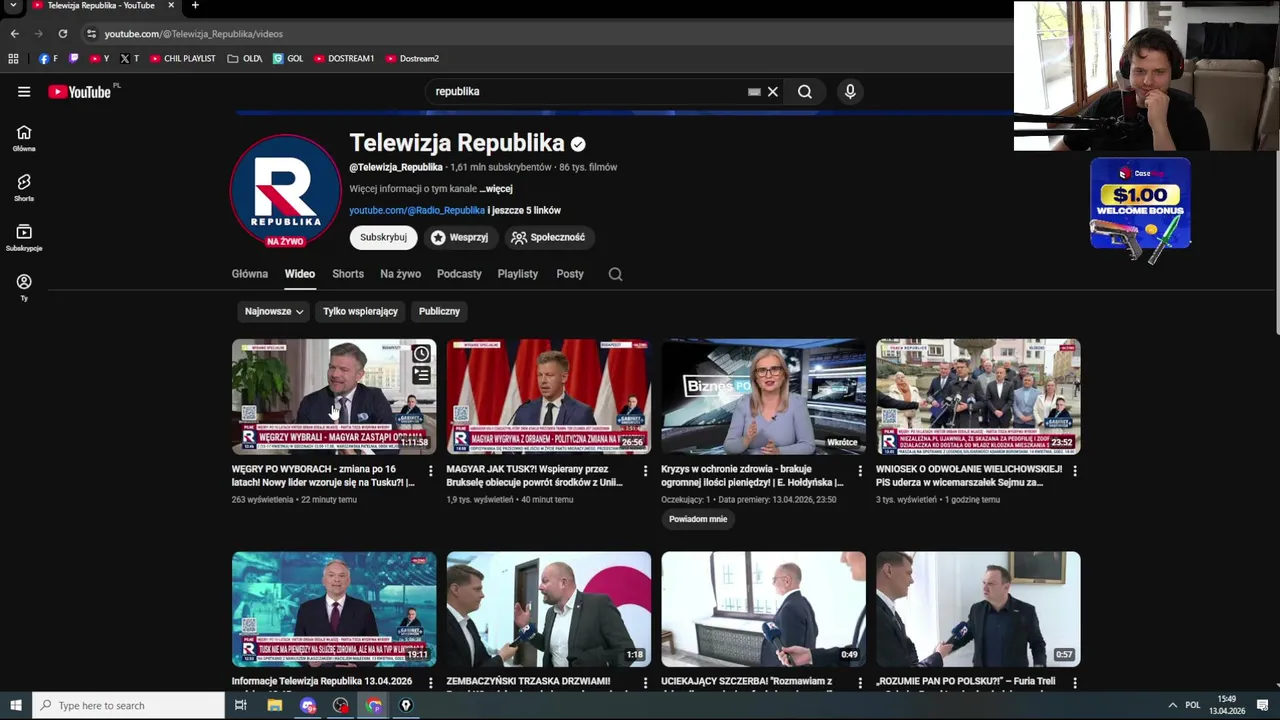Image resolution: width=1280 pixels, height=720 pixels.
Task: Play the WNIOSEK O ODWOŁANIE WIELICHOWSKIEJ thumbnail
Action: tap(978, 397)
